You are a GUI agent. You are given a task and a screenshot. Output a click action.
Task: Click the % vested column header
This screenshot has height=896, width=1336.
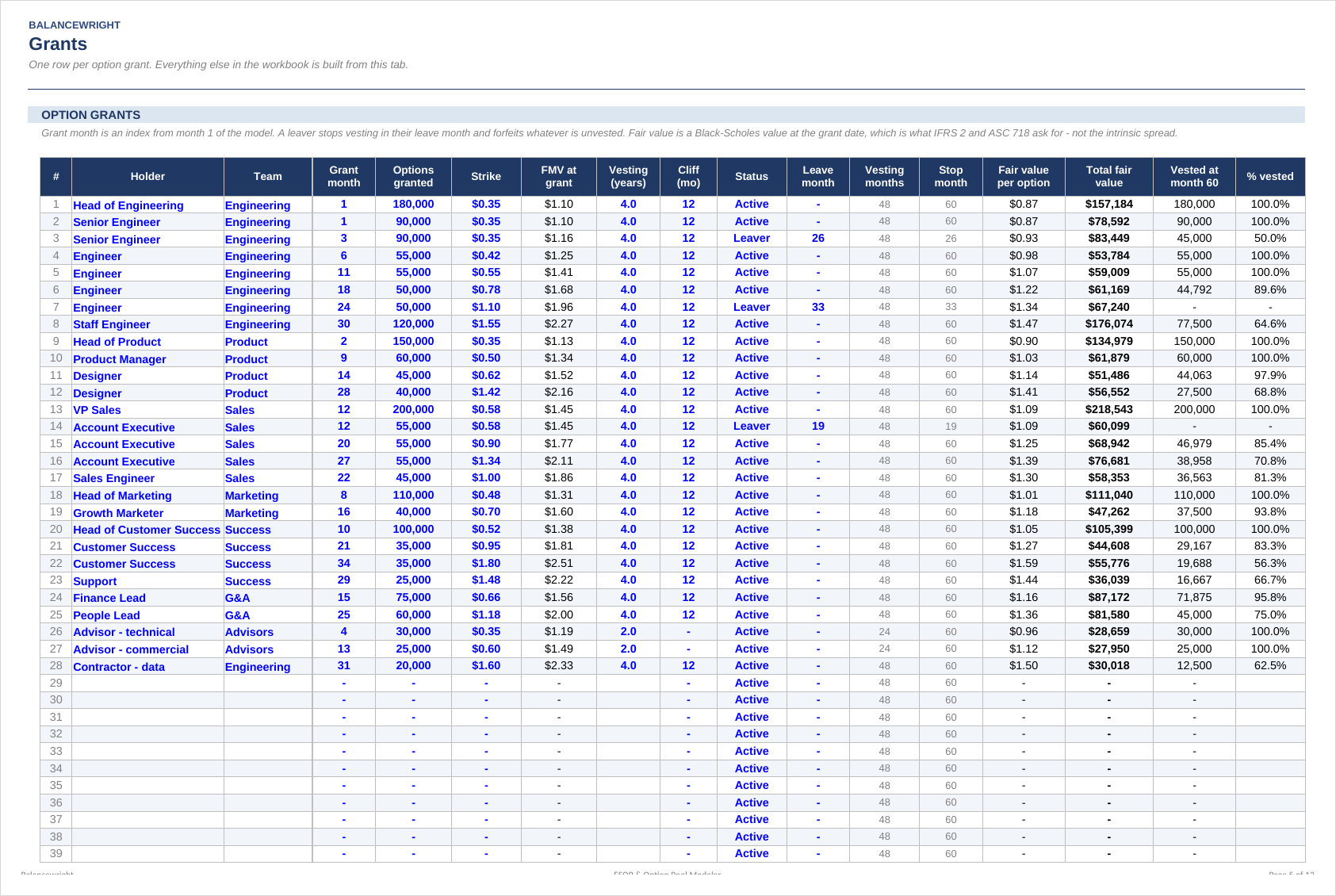(1269, 177)
